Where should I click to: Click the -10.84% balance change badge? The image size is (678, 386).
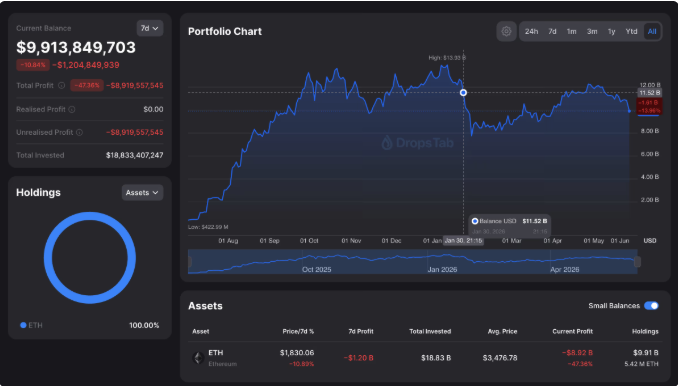pos(33,65)
